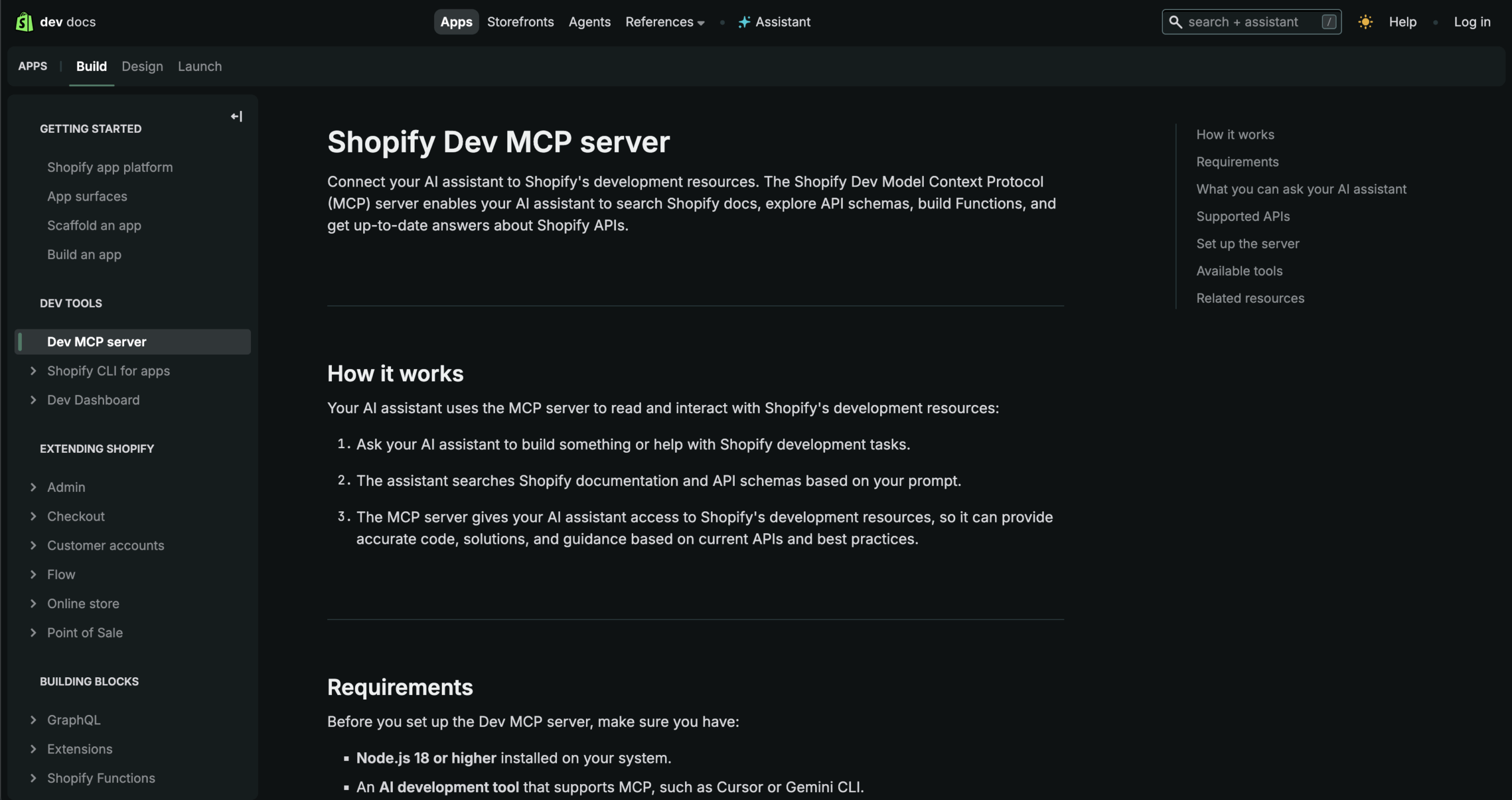
Task: Expand Shopify CLI for apps chevron
Action: (x=34, y=371)
